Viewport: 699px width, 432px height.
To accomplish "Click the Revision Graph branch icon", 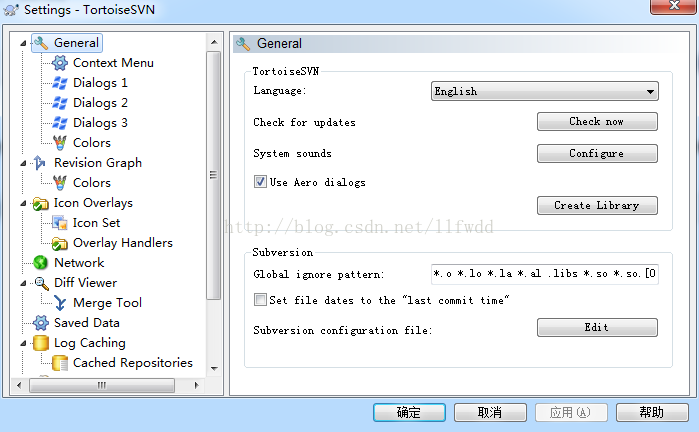I will click(x=40, y=163).
